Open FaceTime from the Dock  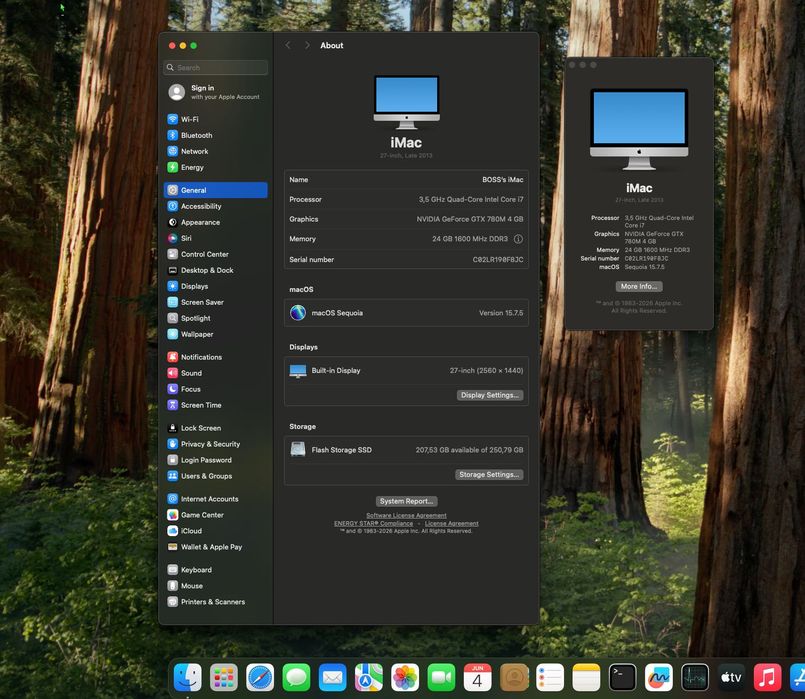tap(442, 677)
